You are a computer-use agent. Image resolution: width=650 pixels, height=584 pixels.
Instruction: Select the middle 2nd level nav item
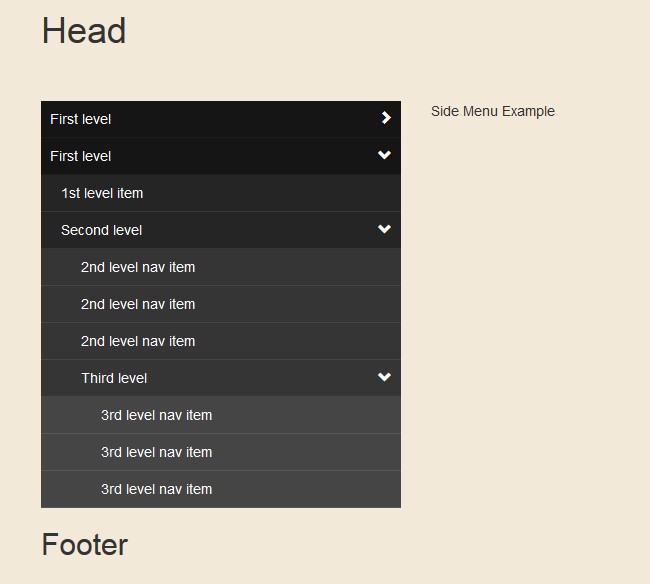[x=138, y=304]
